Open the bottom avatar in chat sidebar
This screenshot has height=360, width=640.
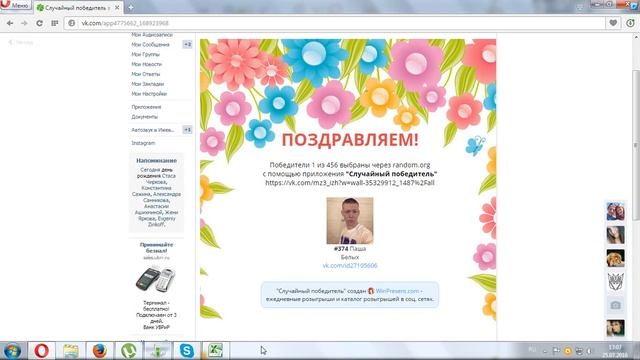point(615,328)
